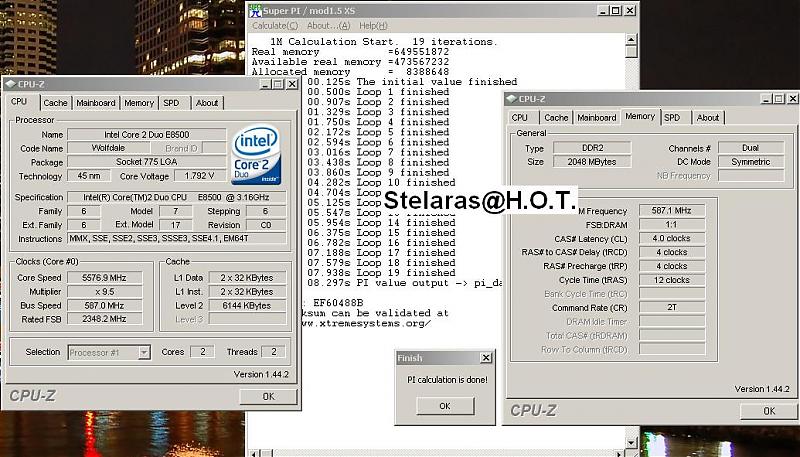Click the Channels # value Dual

tap(751, 148)
